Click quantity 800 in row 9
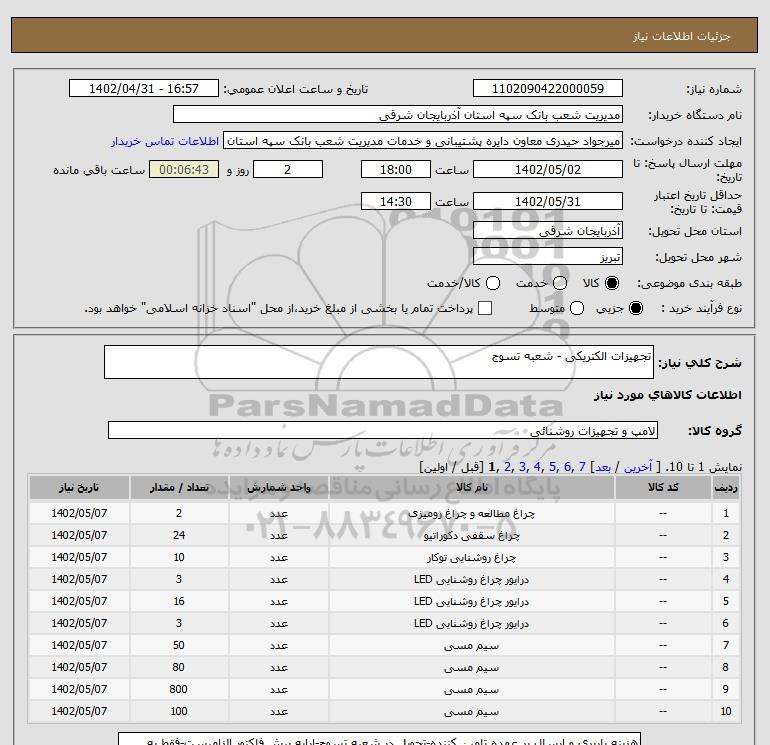The height and width of the screenshot is (745, 770). point(179,689)
